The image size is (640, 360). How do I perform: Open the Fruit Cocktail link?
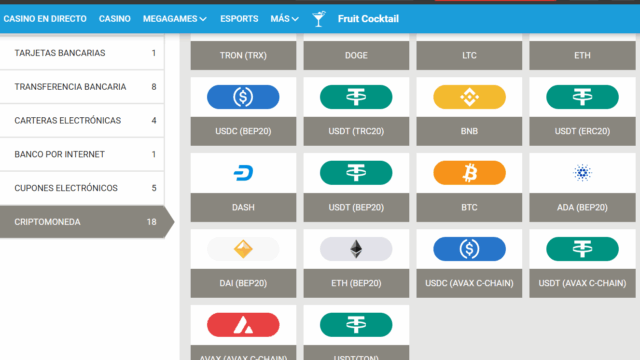pos(368,19)
